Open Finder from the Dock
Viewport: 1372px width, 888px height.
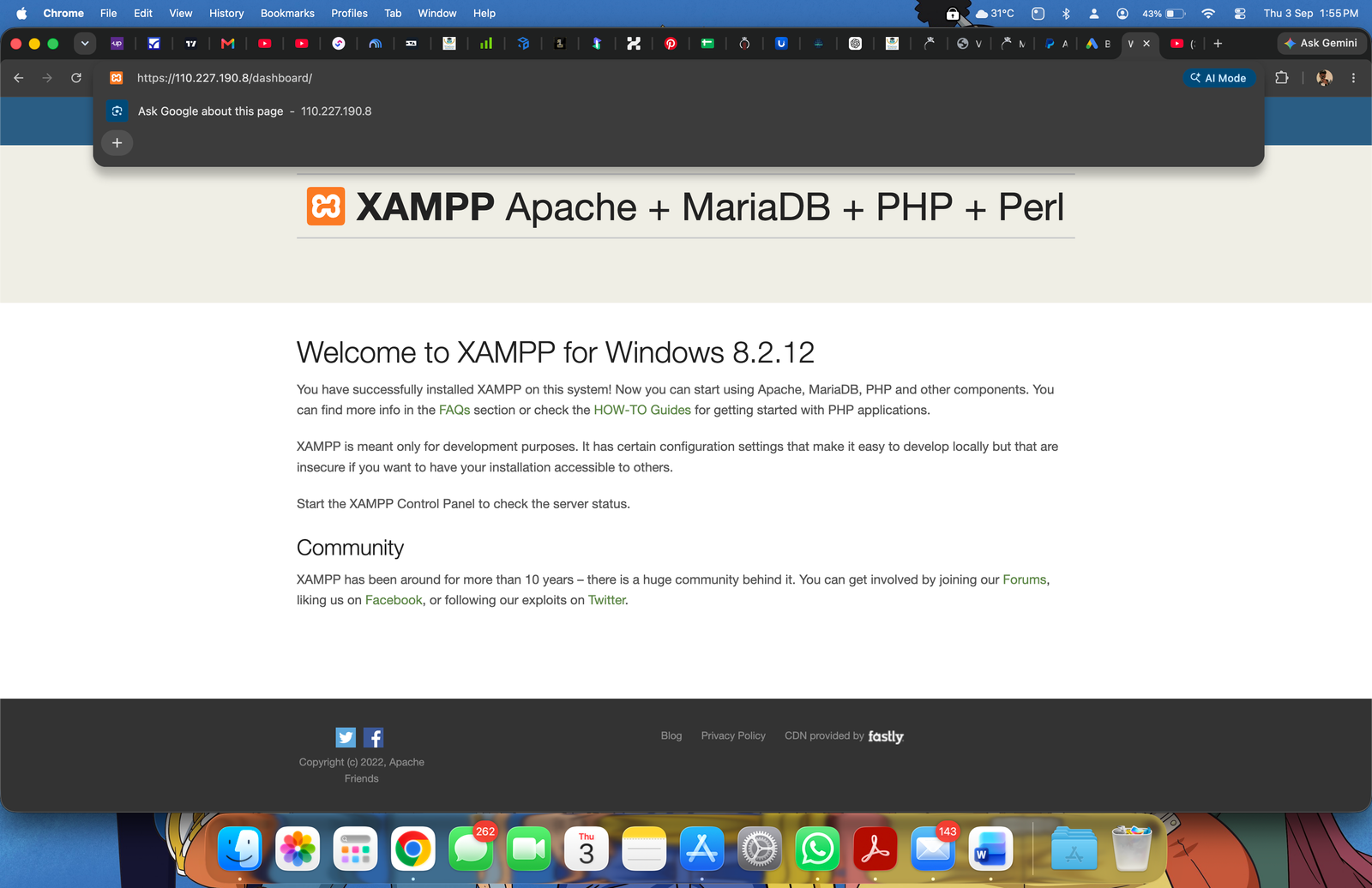coord(240,849)
